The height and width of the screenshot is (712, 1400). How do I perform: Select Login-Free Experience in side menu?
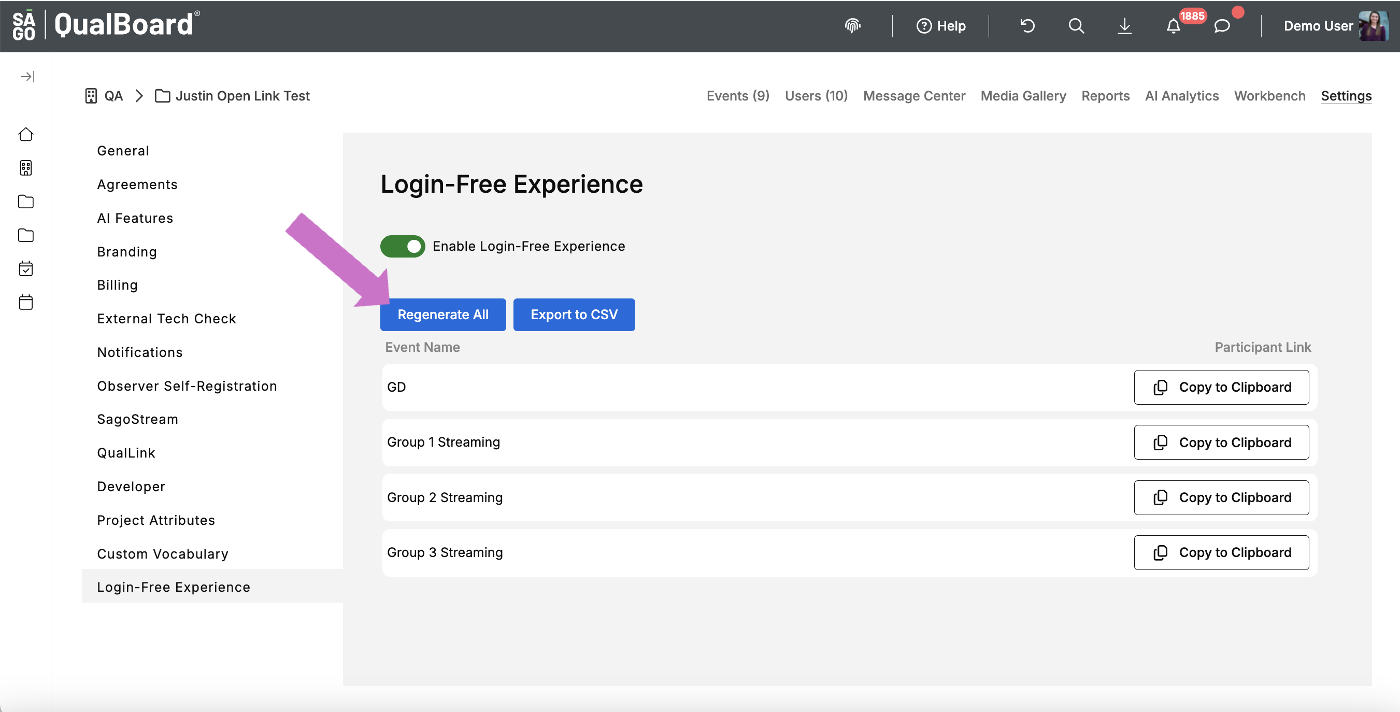212,587
